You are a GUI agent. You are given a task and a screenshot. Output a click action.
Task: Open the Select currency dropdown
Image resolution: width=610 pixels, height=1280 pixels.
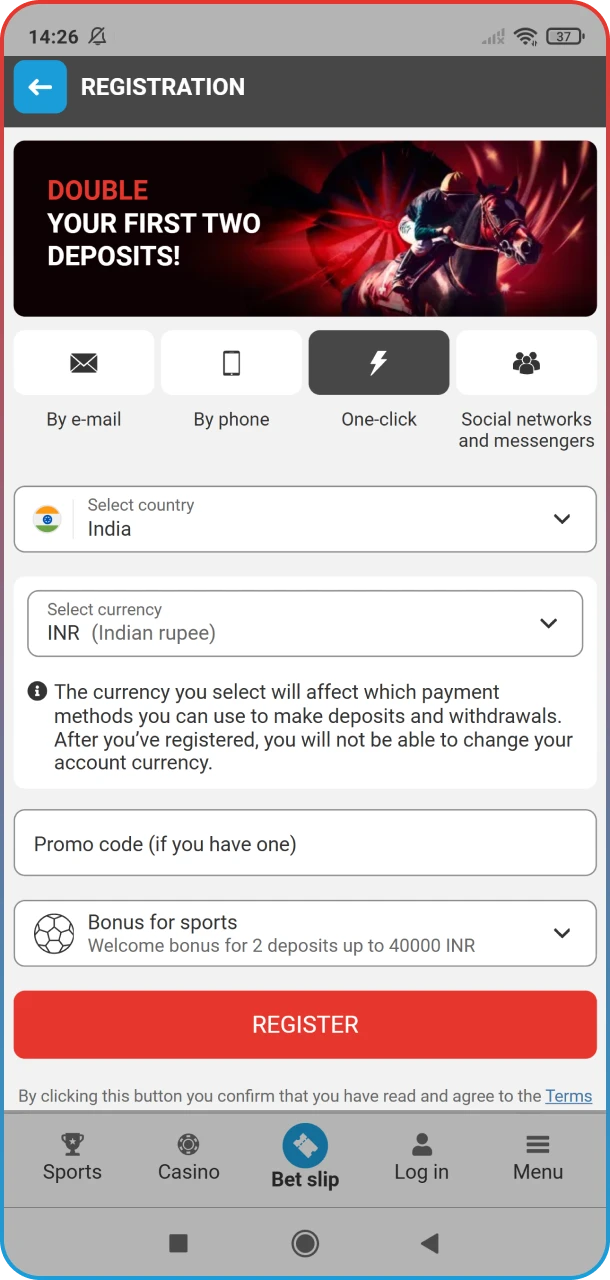pyautogui.click(x=305, y=623)
